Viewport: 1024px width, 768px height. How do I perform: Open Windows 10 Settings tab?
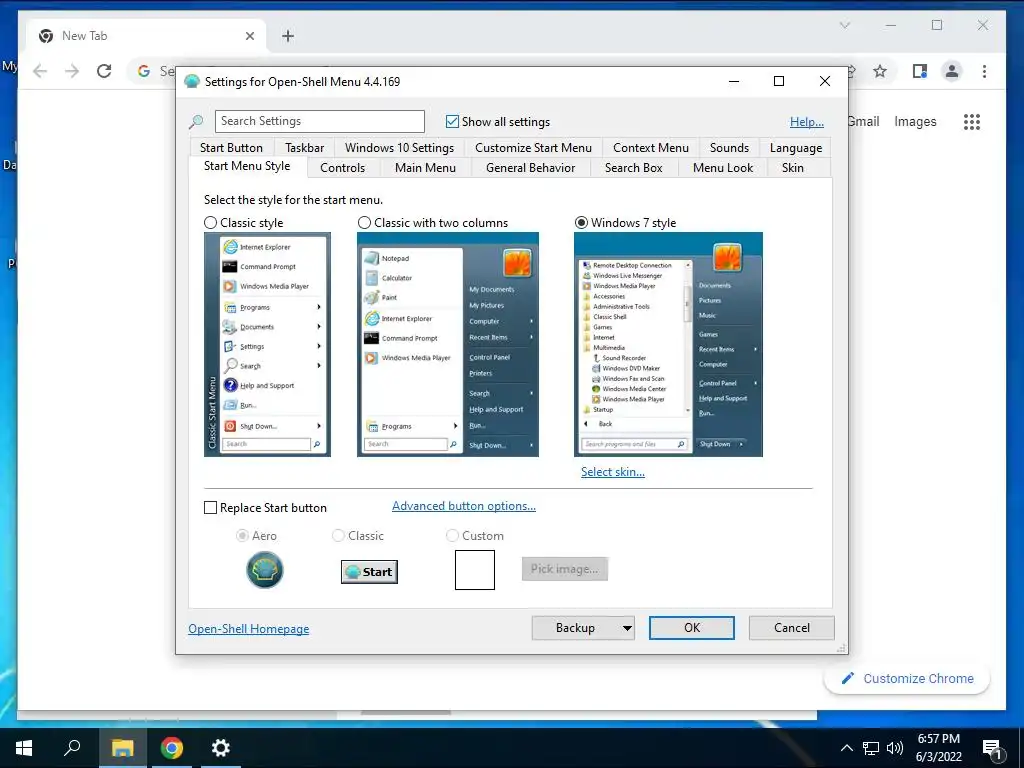[400, 148]
